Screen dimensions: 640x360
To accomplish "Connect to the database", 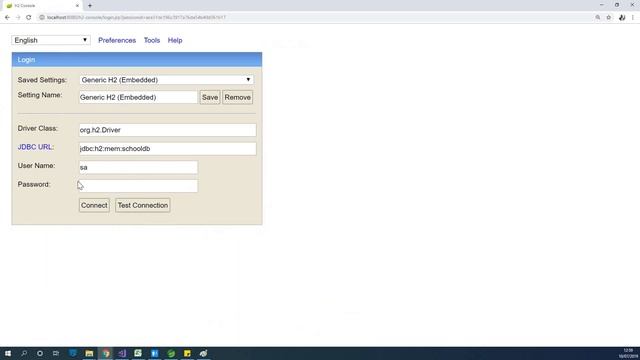I will [94, 205].
